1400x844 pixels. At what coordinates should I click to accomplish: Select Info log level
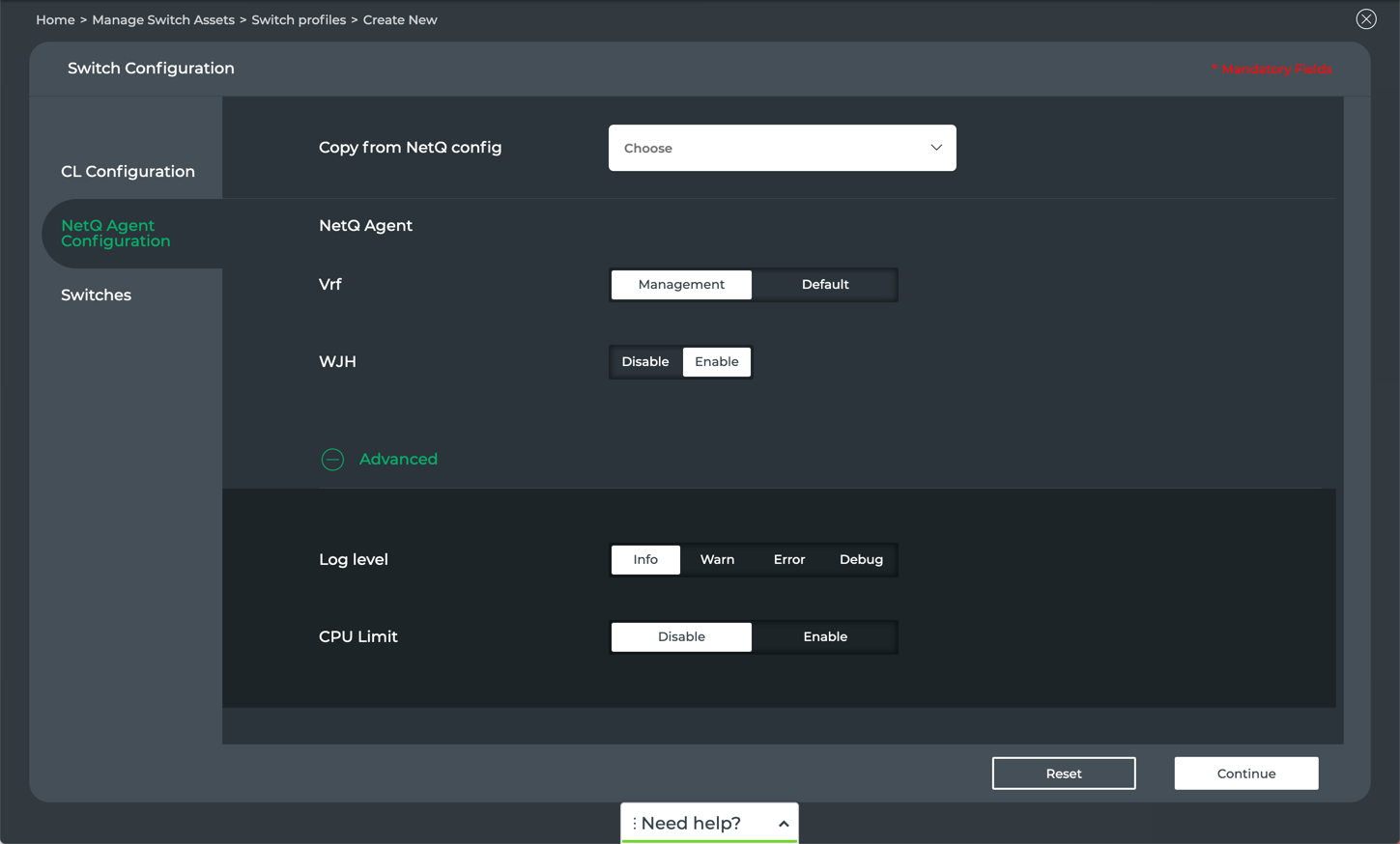(645, 560)
